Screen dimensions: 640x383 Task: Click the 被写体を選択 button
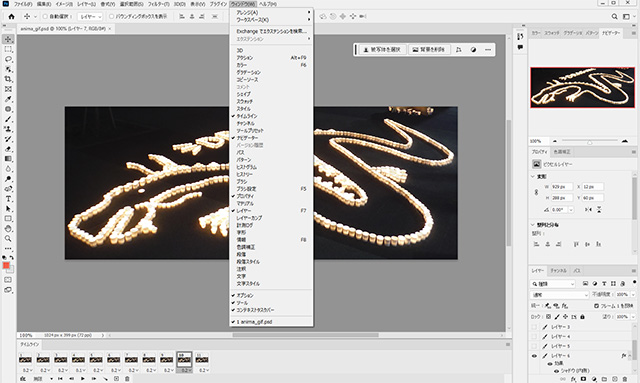pos(382,49)
